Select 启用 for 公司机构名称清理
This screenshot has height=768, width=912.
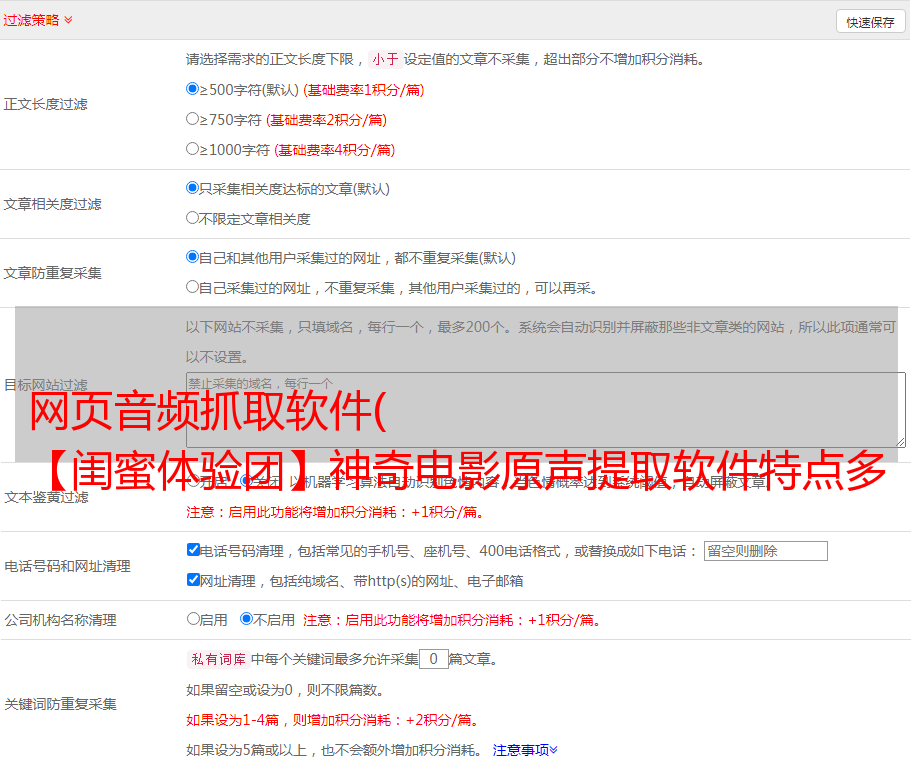point(193,619)
